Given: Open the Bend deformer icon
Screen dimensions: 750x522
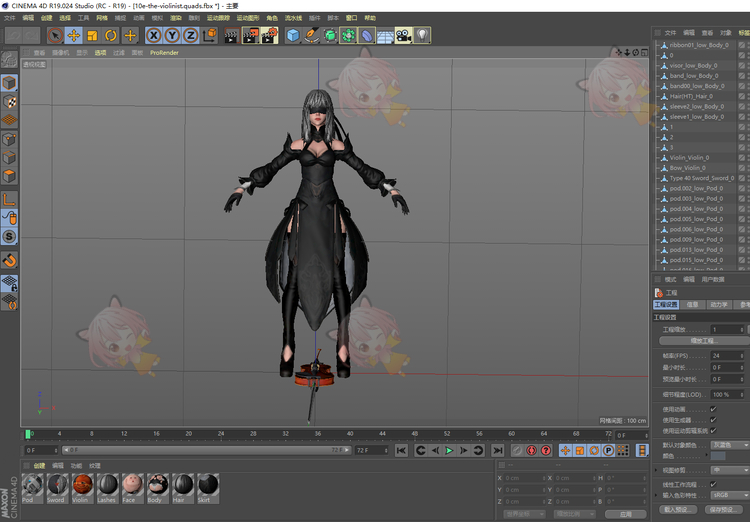Looking at the screenshot, I should [367, 35].
